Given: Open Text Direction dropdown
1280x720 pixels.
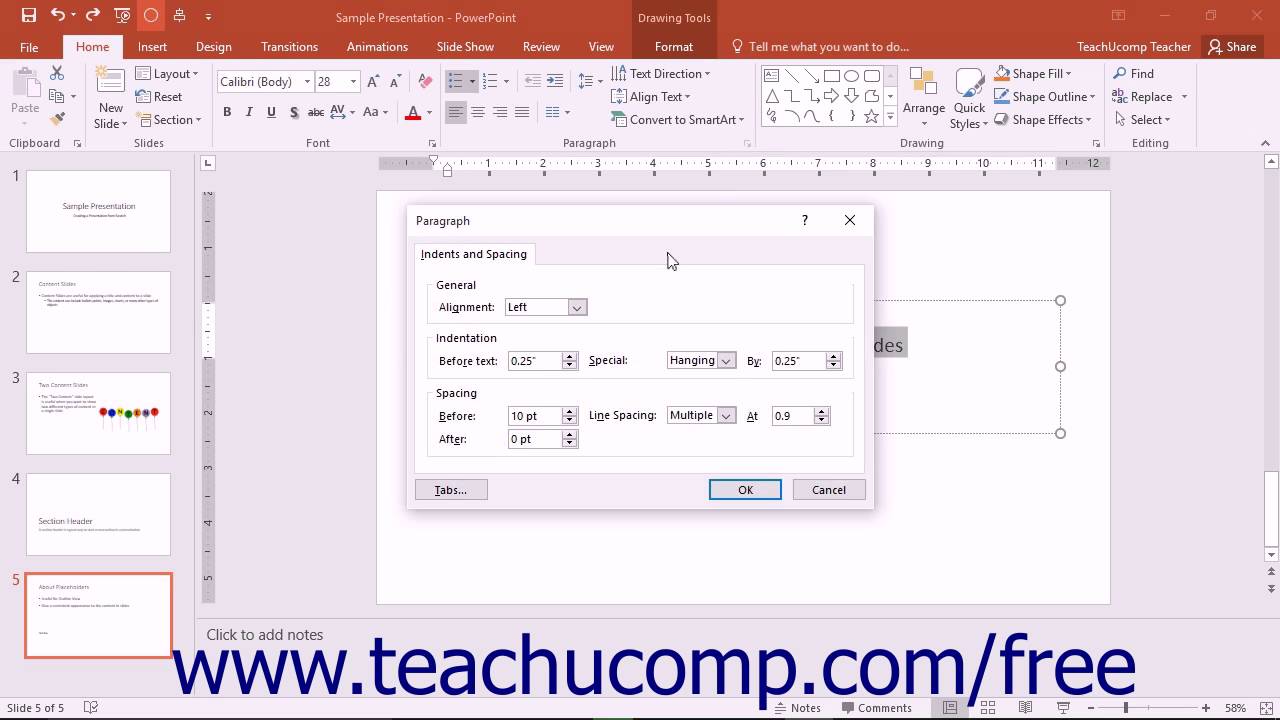Looking at the screenshot, I should 660,73.
